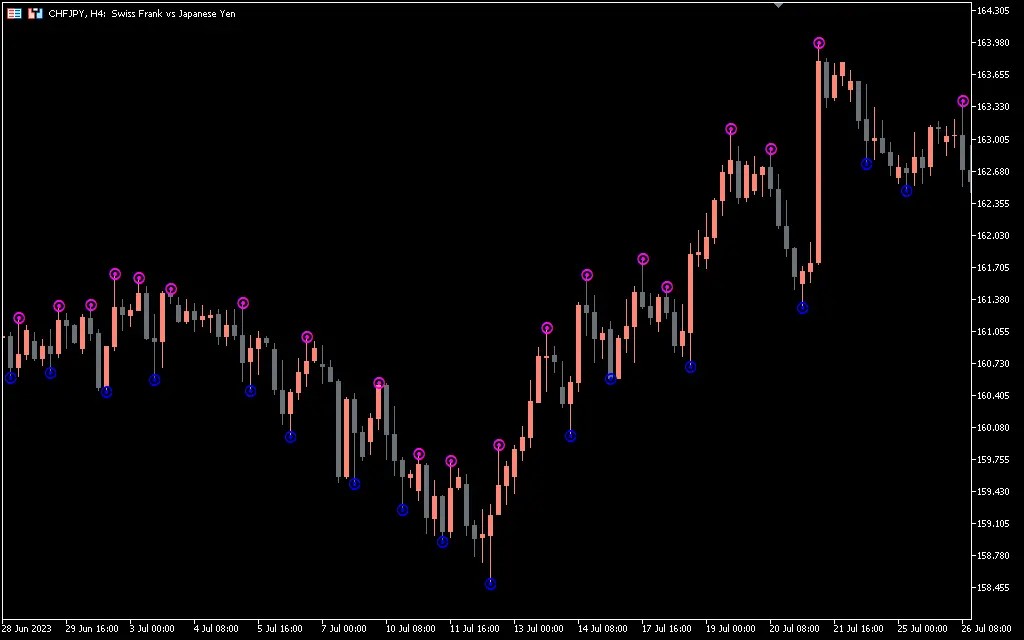Viewport: 1024px width, 640px height.
Task: Select the lowest blue fractal marker on chart
Action: [x=490, y=584]
